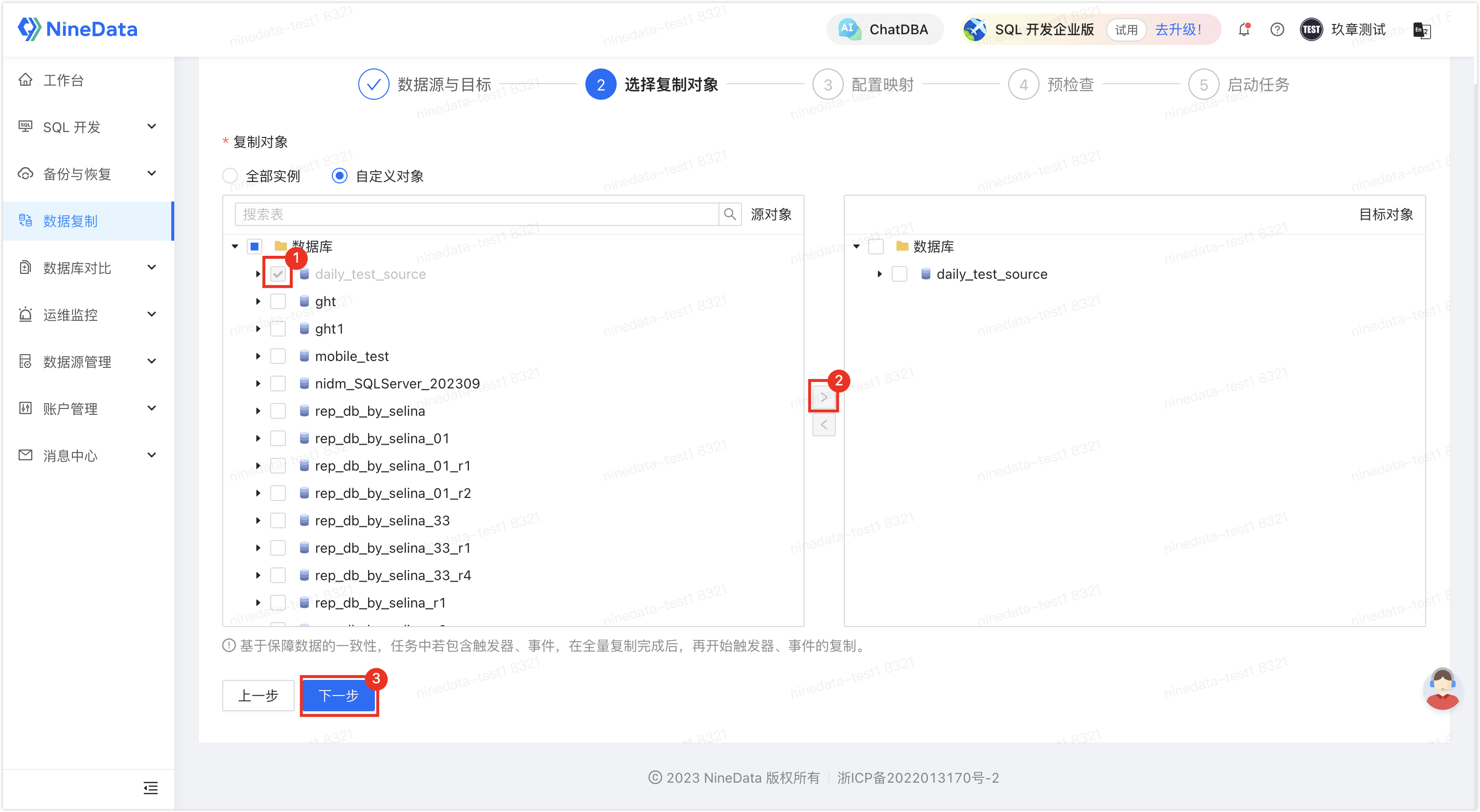The height and width of the screenshot is (812, 1480).
Task: Click the SQL 开发企业版 globe icon
Action: [x=974, y=29]
